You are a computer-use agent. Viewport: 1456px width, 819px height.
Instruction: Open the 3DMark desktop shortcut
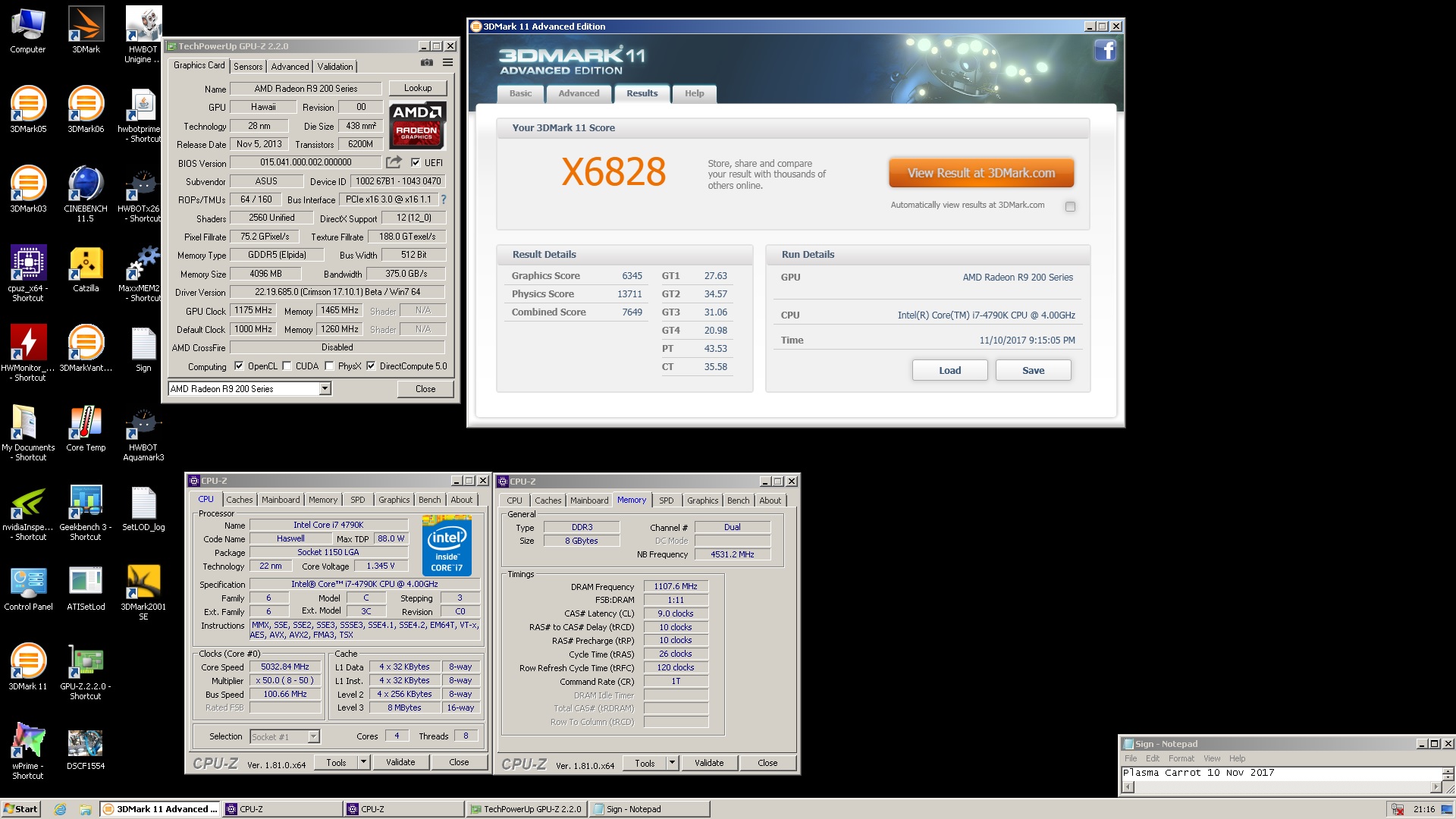86,30
